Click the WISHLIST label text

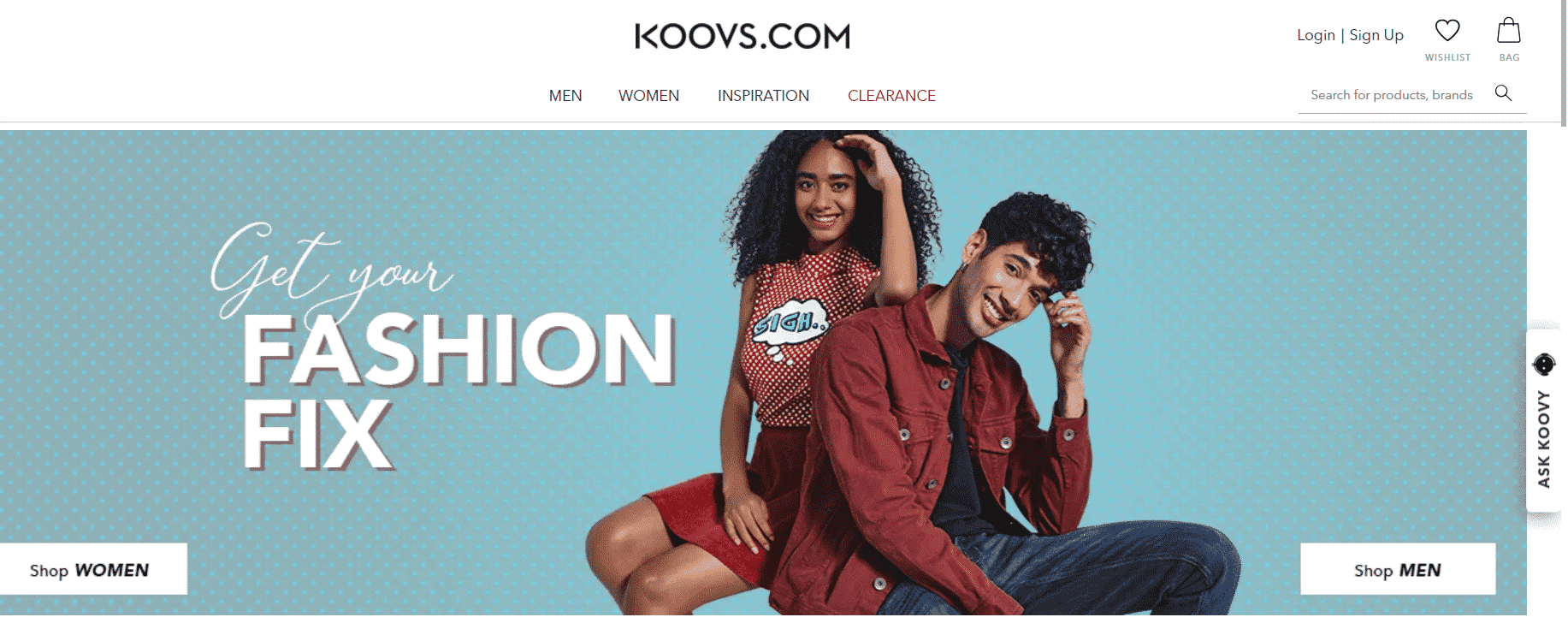click(x=1447, y=58)
